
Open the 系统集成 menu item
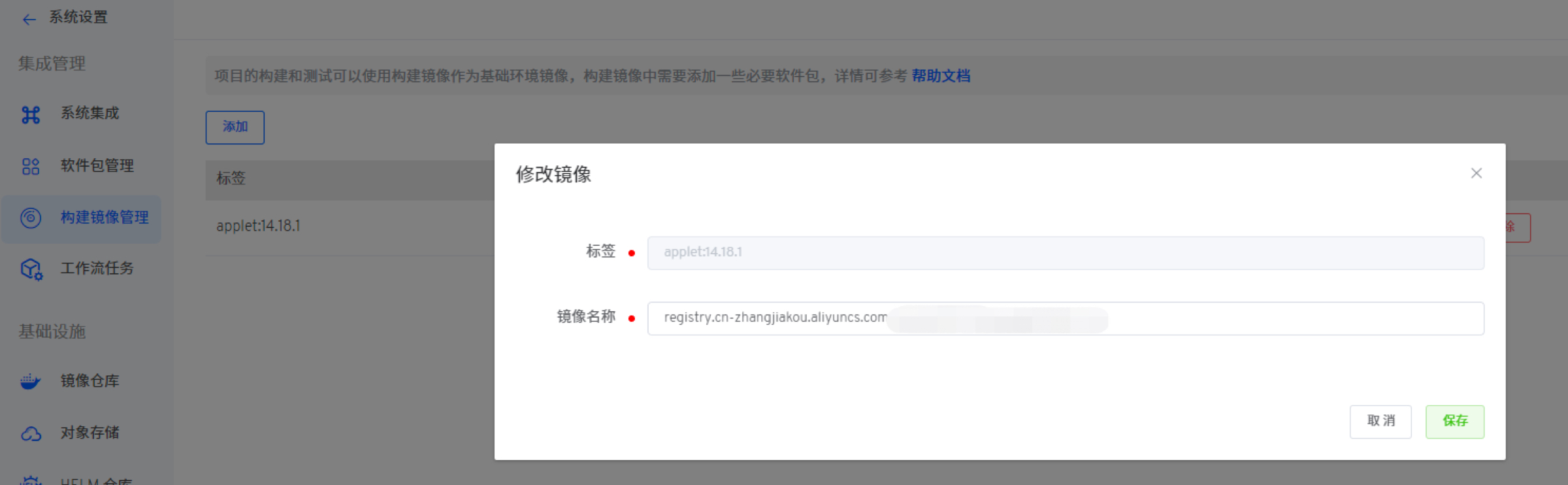pyautogui.click(x=90, y=113)
